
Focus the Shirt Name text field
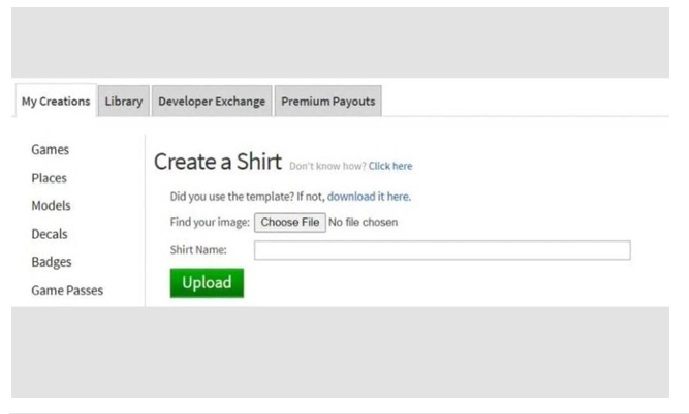point(442,250)
